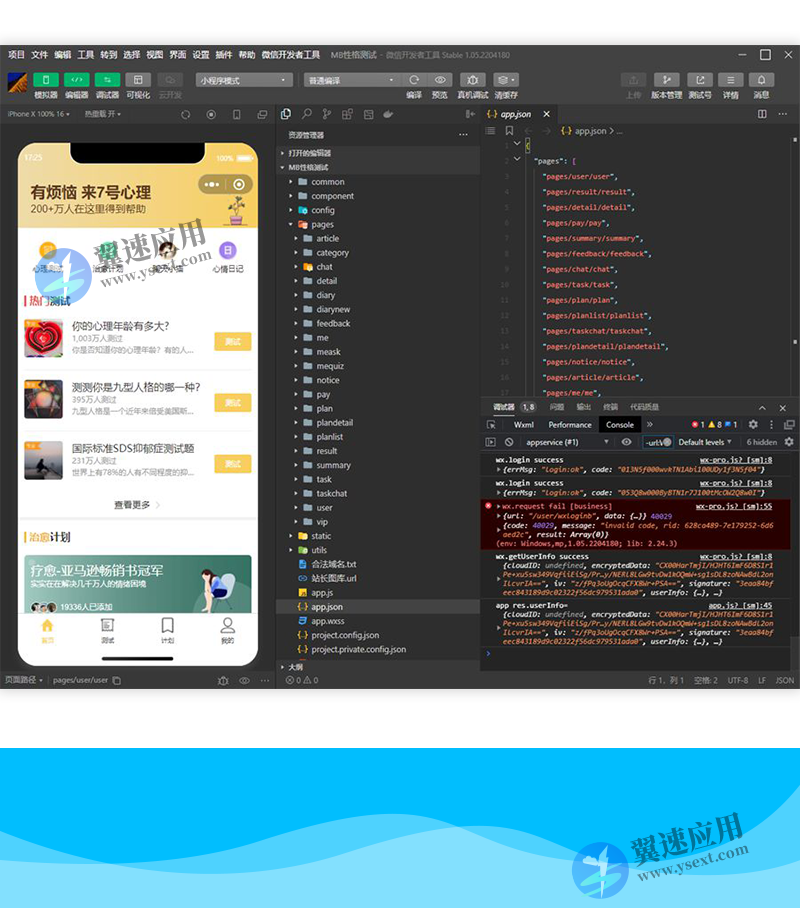Click the 详情 details button

[x=730, y=80]
